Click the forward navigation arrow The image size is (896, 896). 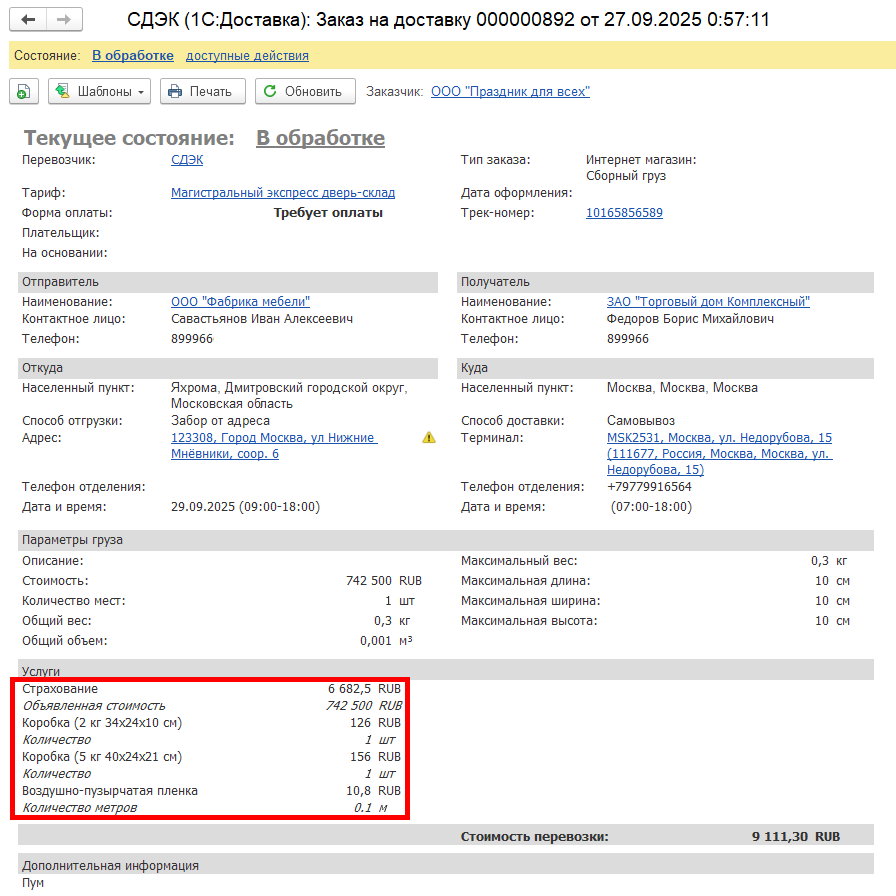click(x=63, y=20)
